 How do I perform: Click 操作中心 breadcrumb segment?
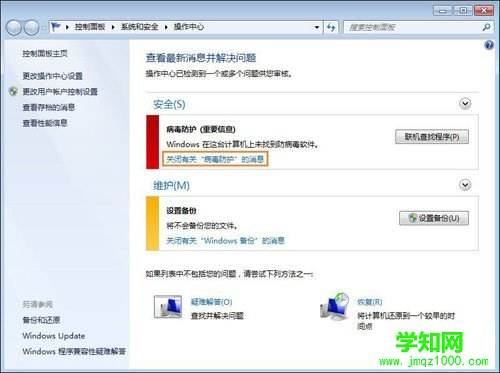click(x=189, y=27)
